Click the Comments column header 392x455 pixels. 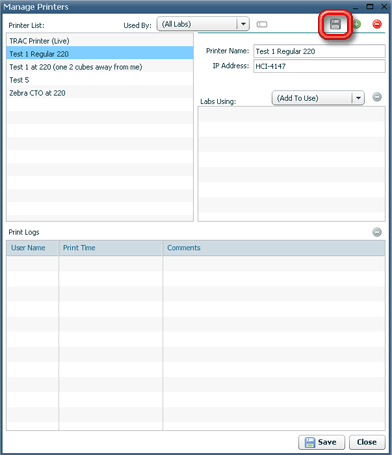(x=274, y=248)
